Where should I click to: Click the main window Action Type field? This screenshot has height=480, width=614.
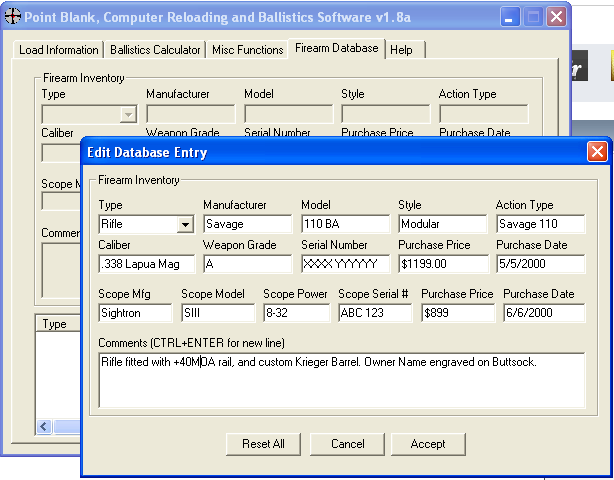pos(484,114)
